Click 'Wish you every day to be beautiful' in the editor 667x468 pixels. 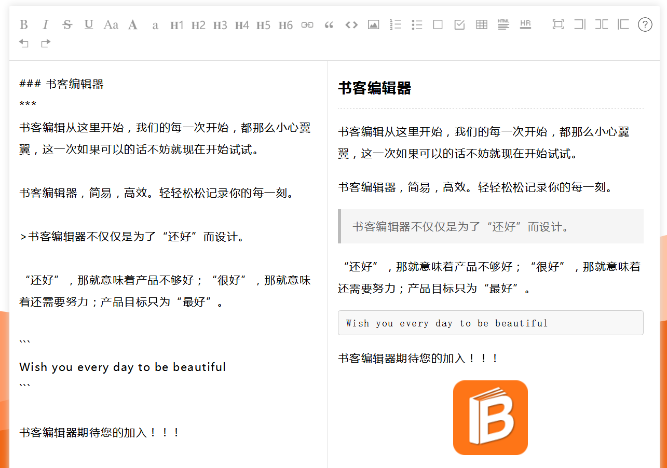123,367
